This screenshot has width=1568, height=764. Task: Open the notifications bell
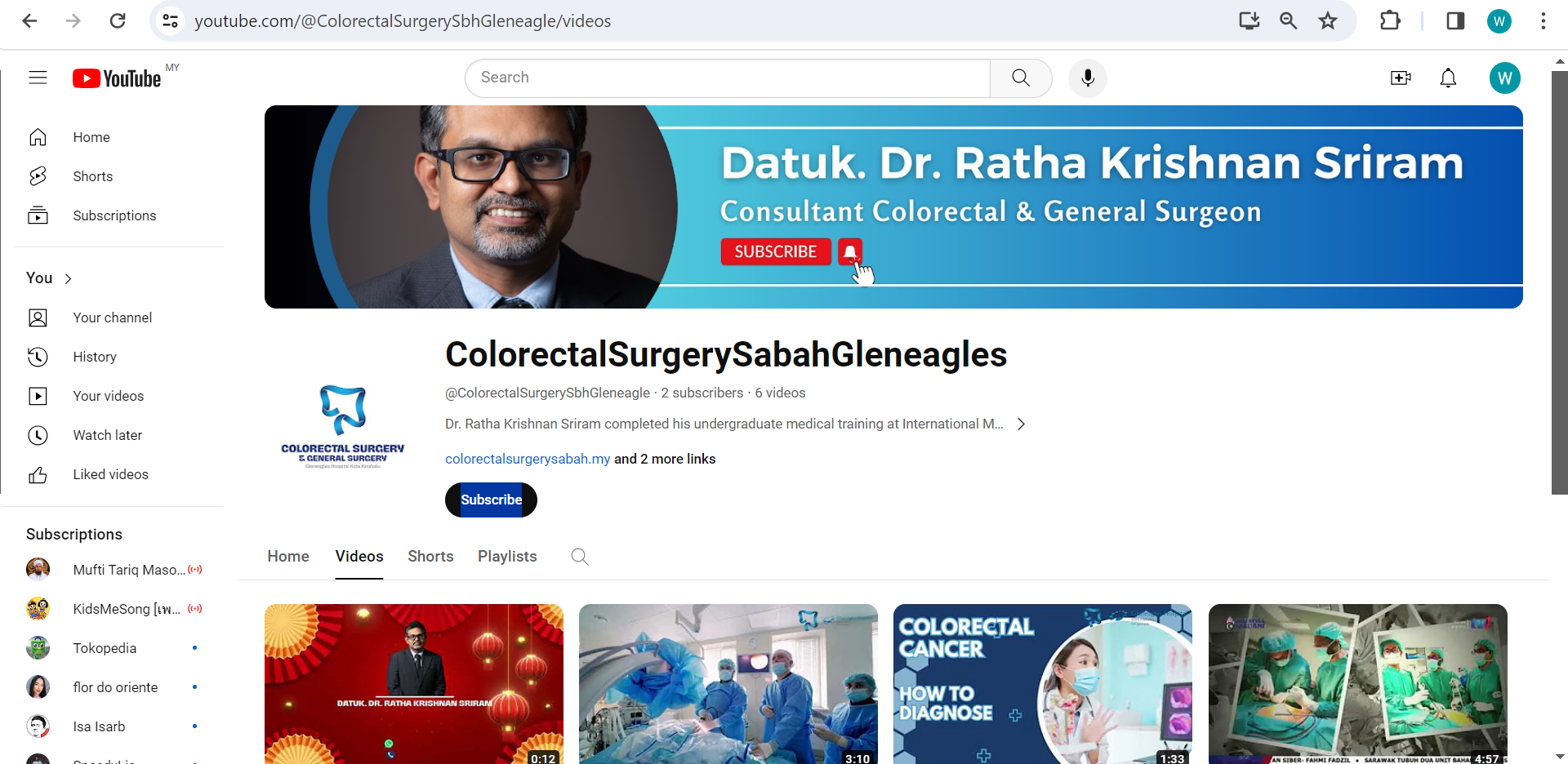tap(1448, 78)
